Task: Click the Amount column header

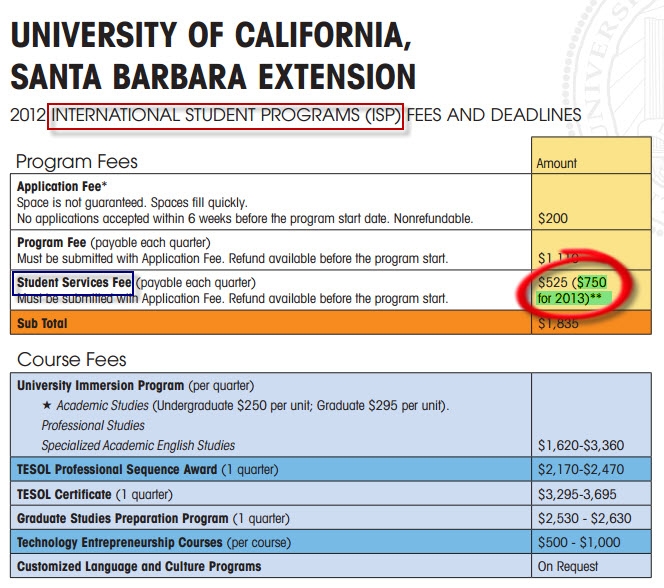Action: [557, 163]
